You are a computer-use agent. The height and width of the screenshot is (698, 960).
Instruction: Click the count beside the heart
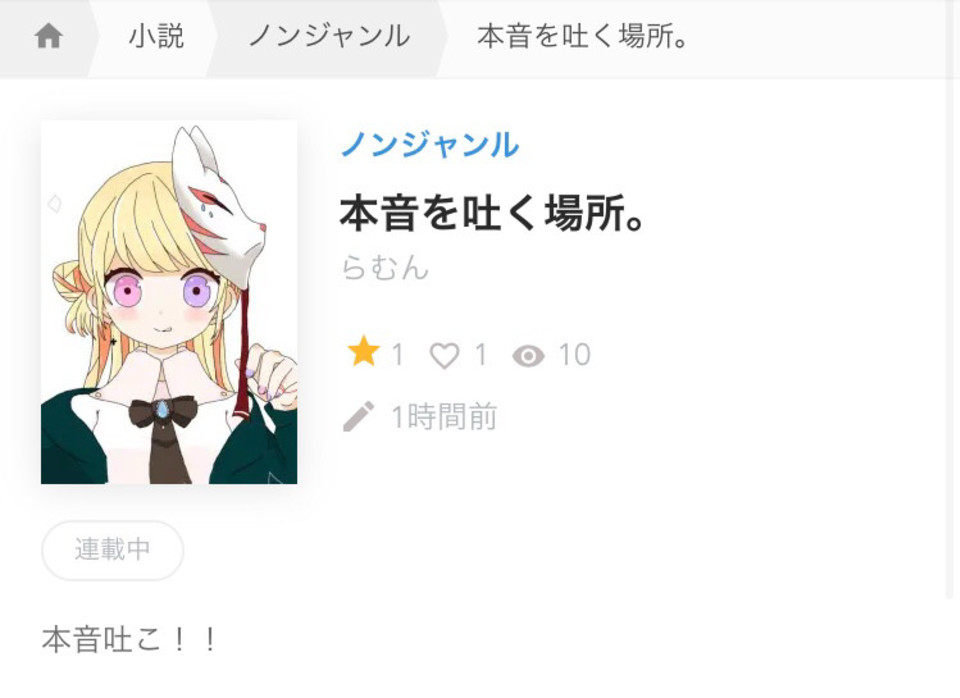click(x=481, y=355)
